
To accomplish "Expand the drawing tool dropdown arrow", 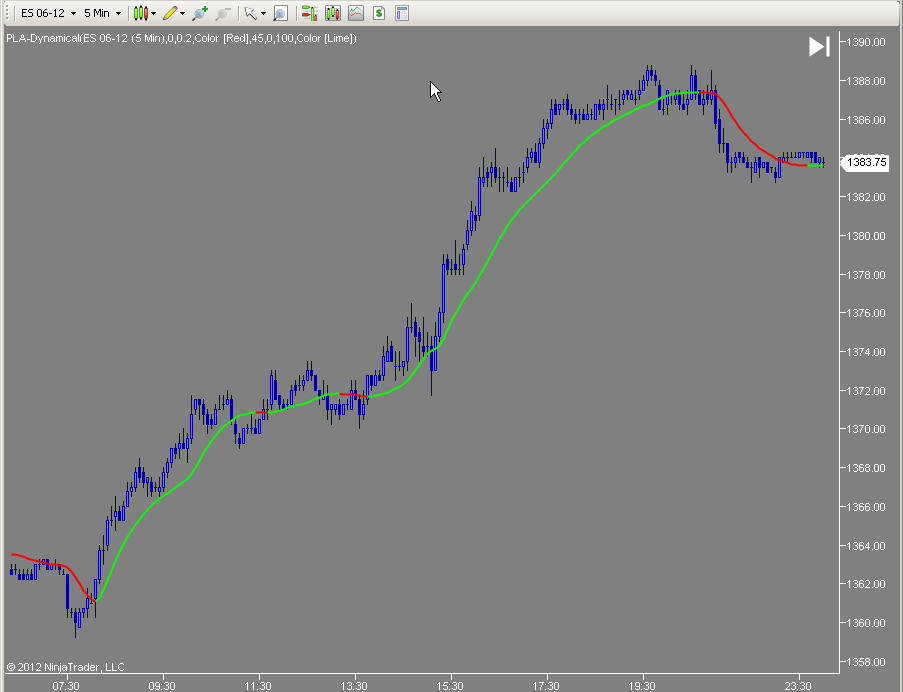I will 181,13.
